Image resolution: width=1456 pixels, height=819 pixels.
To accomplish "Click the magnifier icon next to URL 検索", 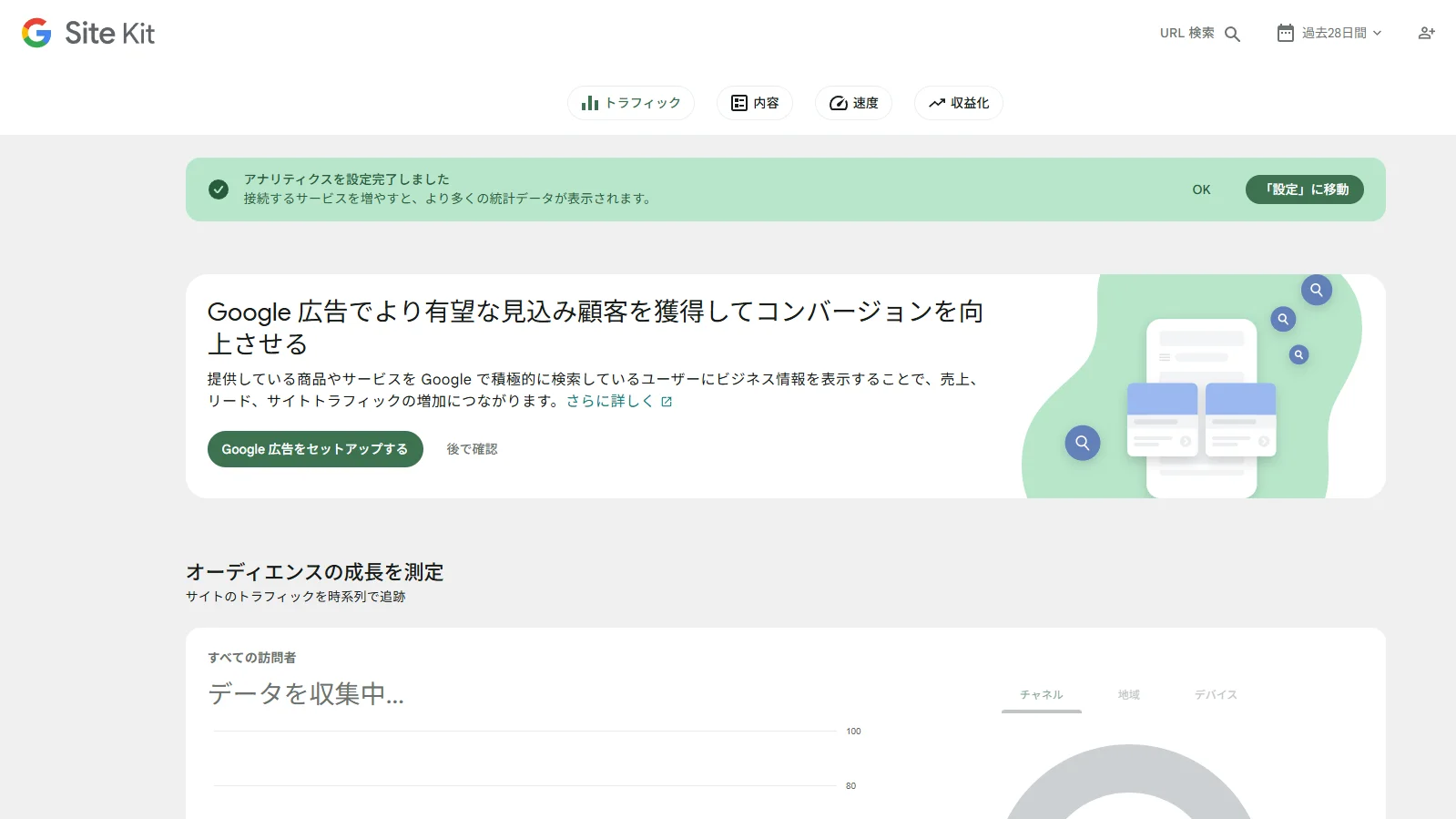I will (1232, 34).
